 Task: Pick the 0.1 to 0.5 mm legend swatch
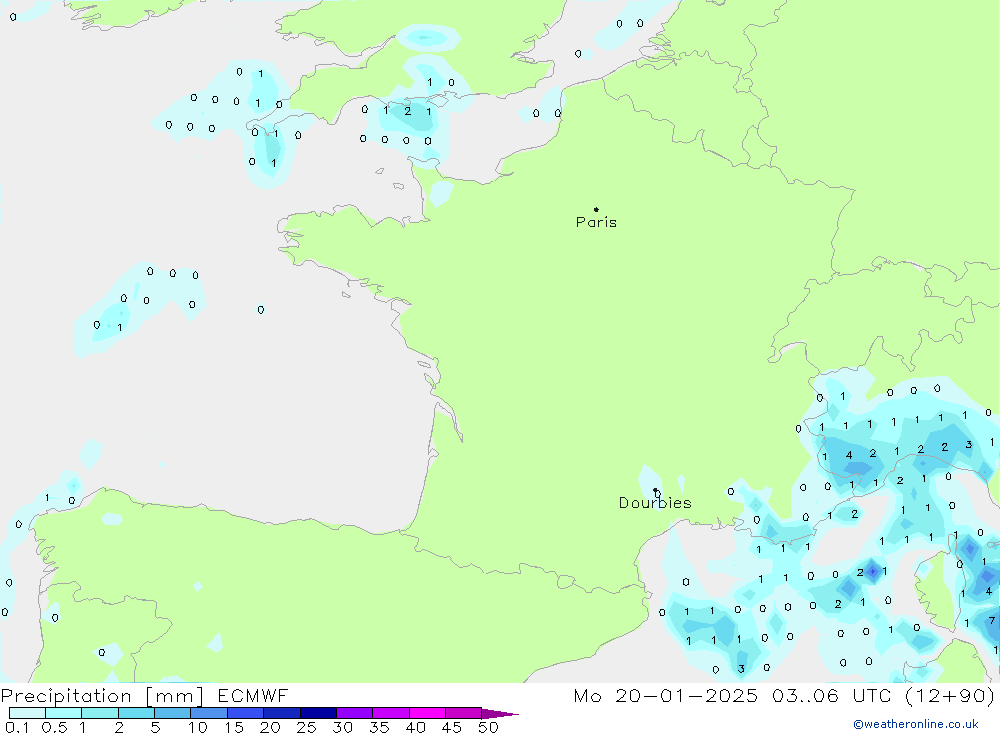tap(27, 714)
